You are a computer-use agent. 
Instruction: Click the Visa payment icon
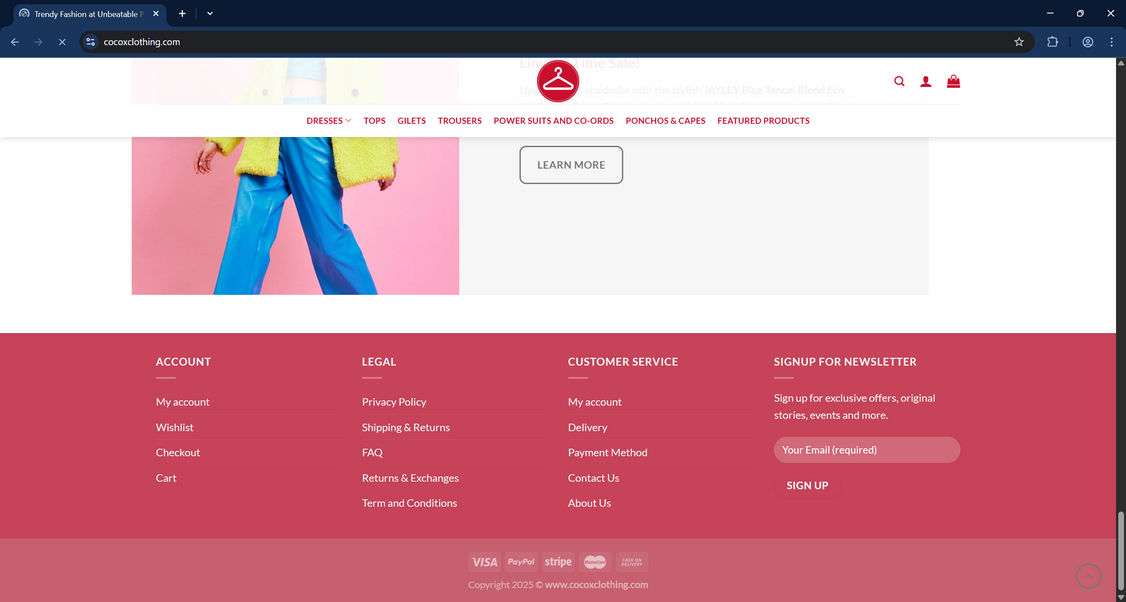click(x=484, y=562)
